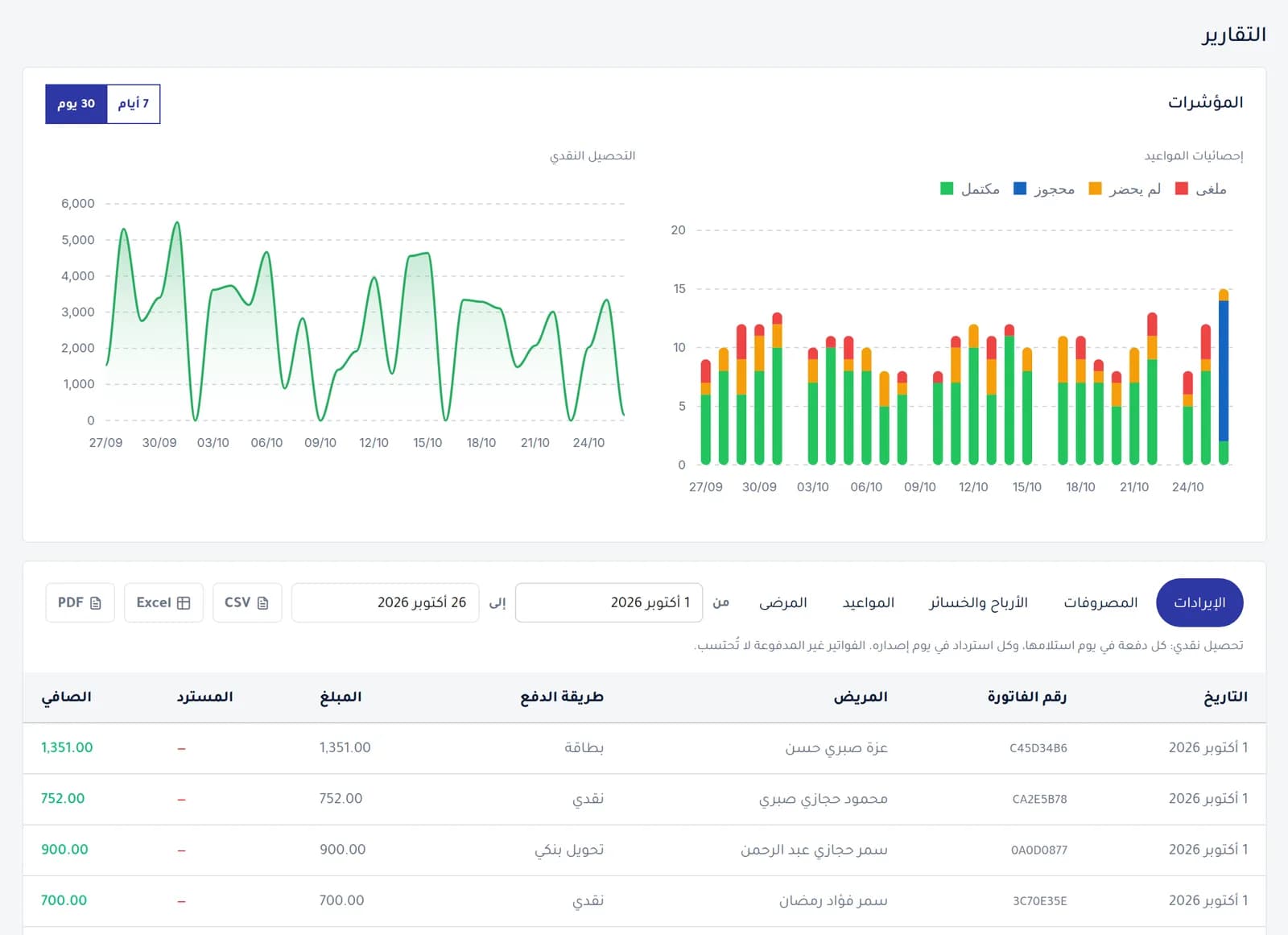1288x935 pixels.
Task: Select invoice number CA2E5B78
Action: (x=1039, y=799)
